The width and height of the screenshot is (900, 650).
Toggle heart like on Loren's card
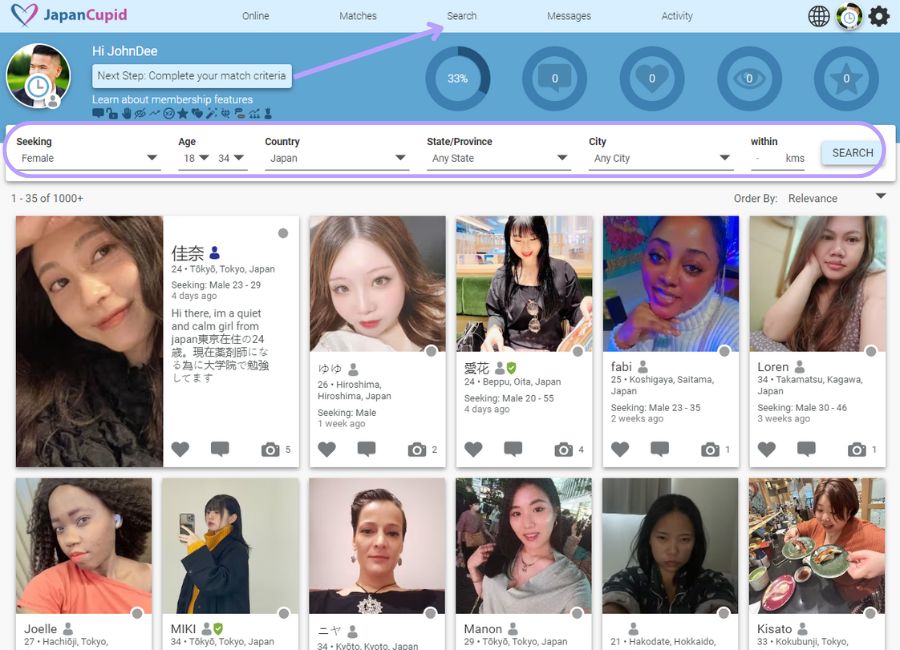point(767,450)
